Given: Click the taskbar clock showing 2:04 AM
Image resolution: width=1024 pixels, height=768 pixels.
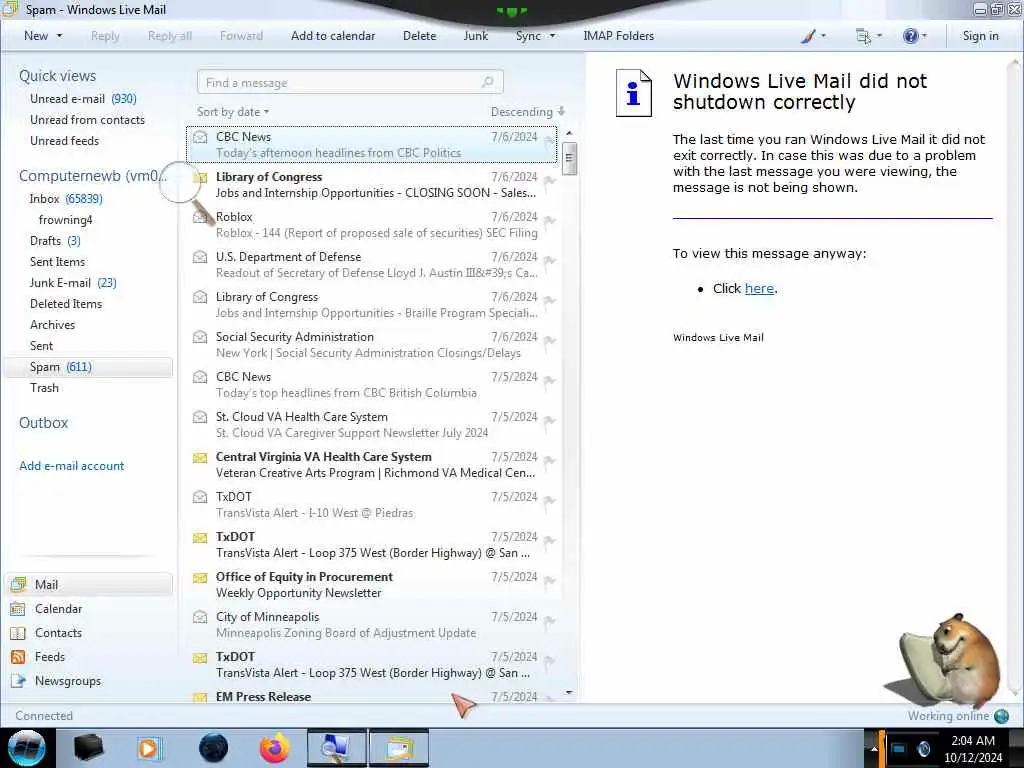Looking at the screenshot, I should coord(973,748).
